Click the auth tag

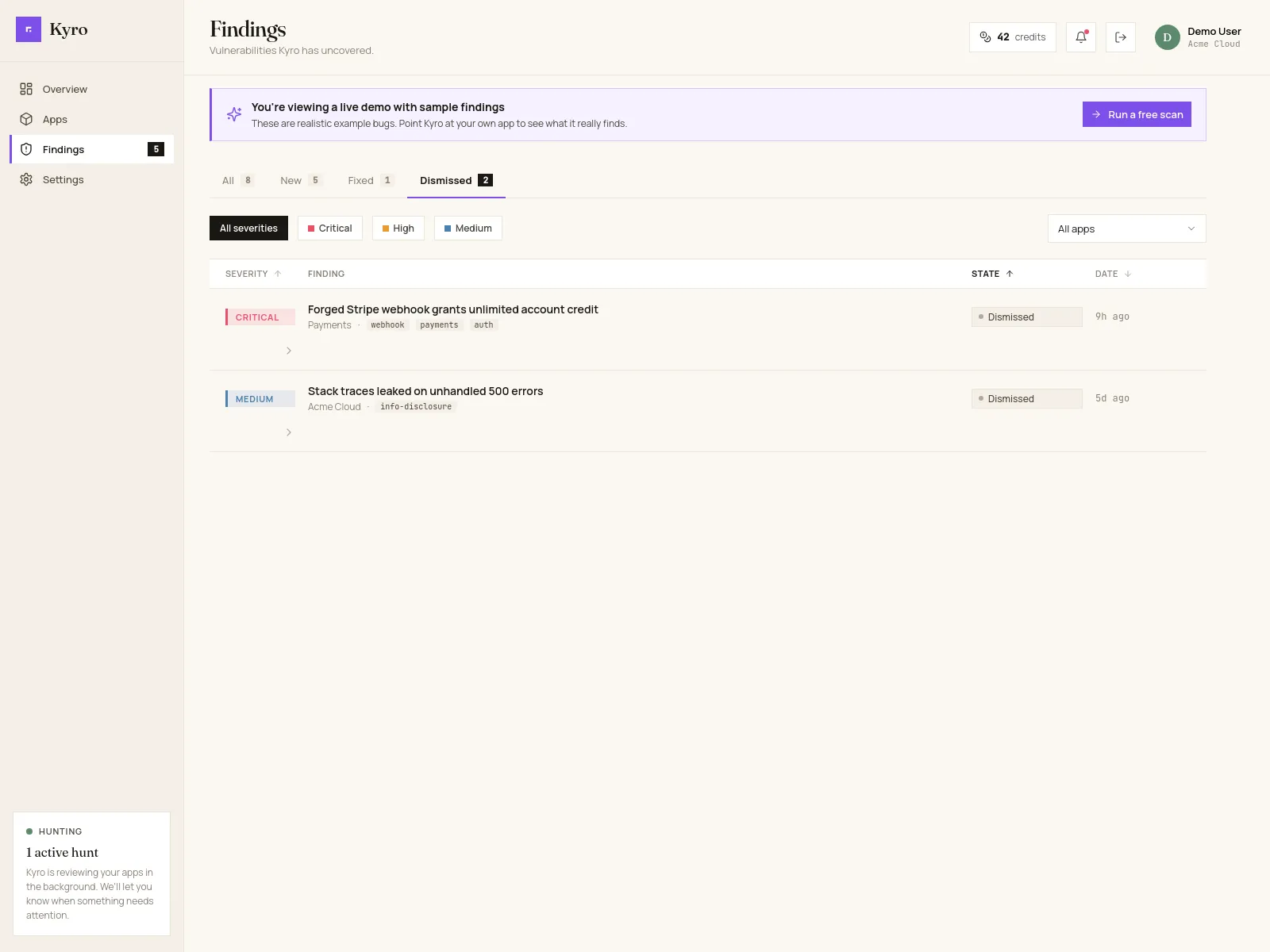click(483, 325)
